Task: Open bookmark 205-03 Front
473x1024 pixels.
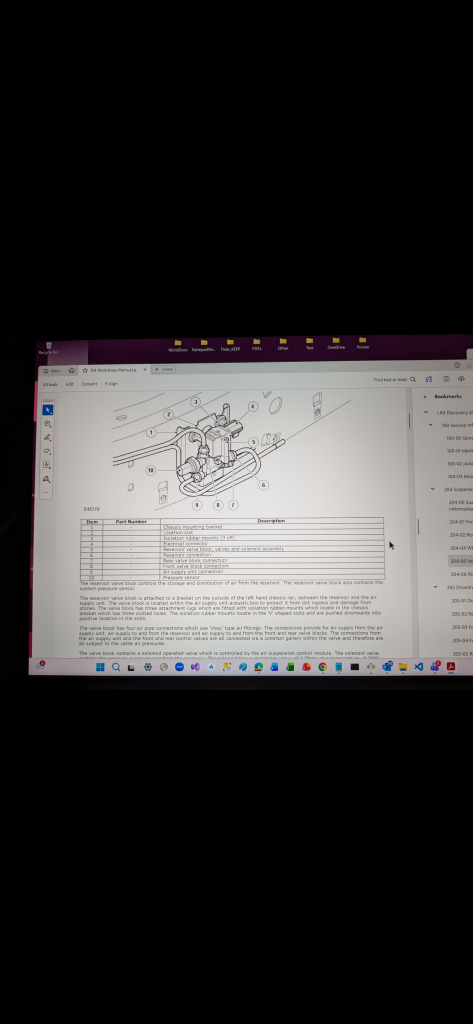Action: coord(463,627)
